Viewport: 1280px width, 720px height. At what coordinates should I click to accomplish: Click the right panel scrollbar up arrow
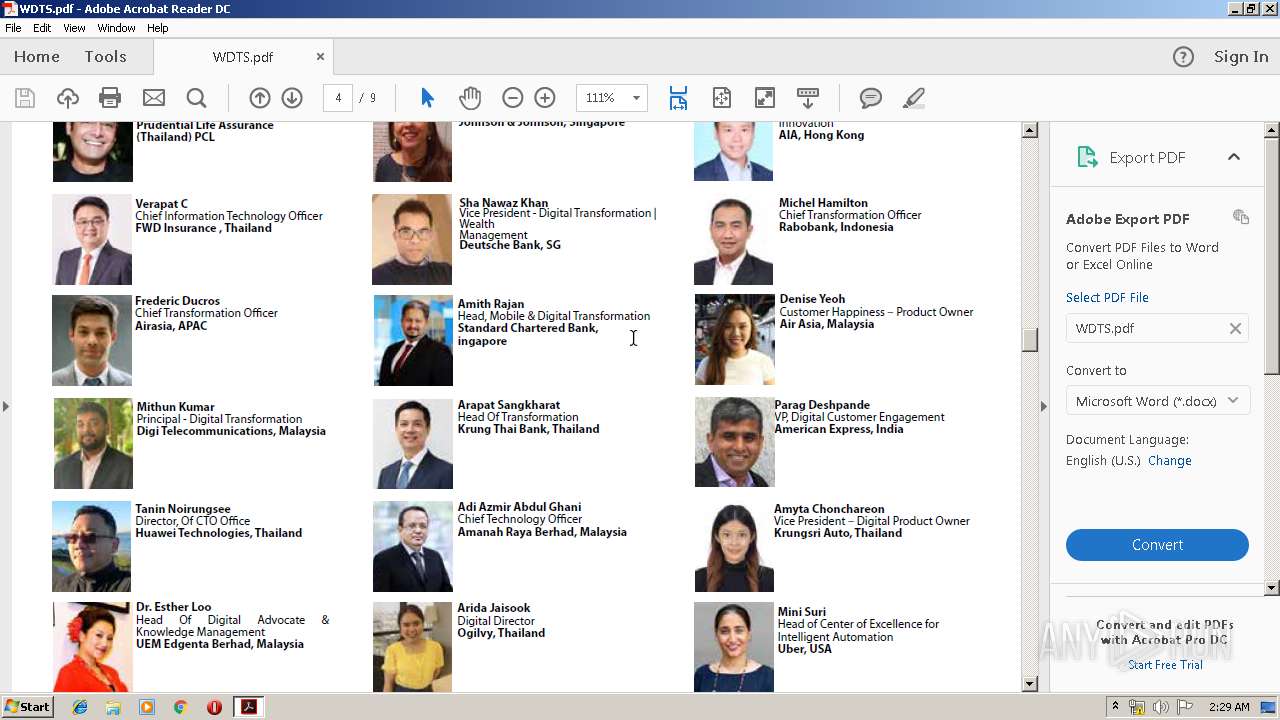[1272, 130]
